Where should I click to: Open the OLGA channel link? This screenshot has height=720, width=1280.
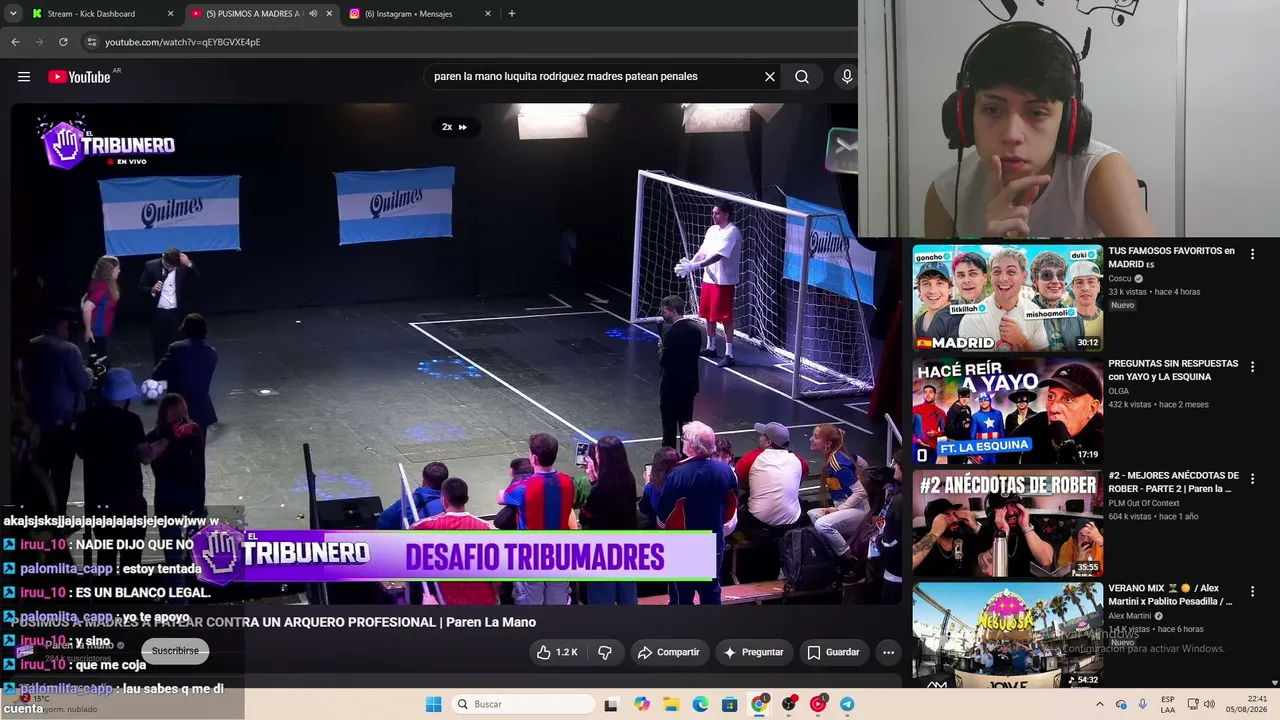[1118, 391]
